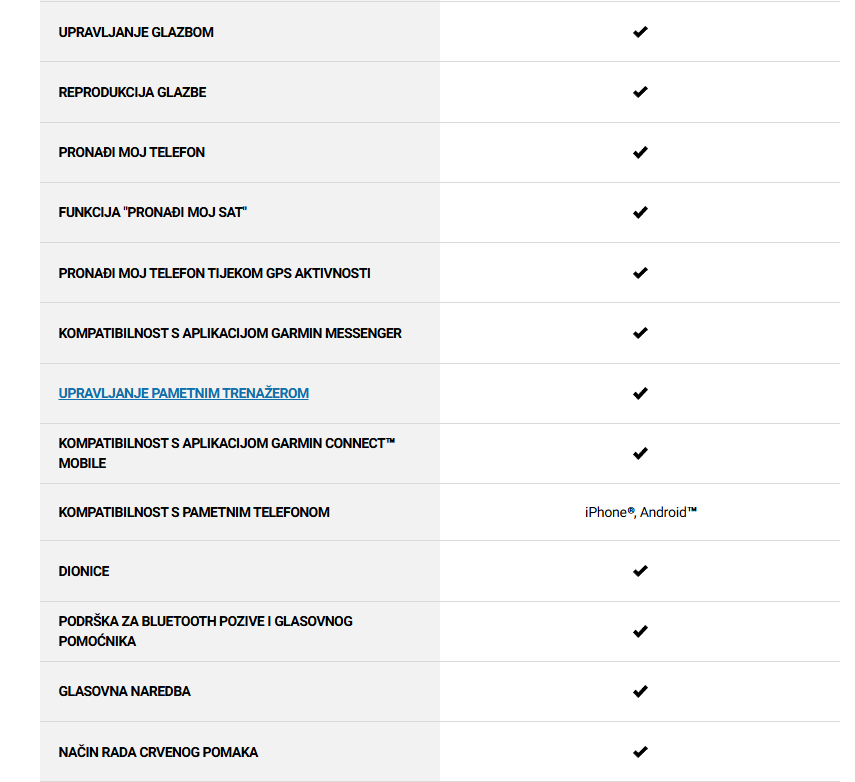Viewport: 855px width, 782px height.
Task: Click checkmark for Pronađi moj telefon tijekom GPS aktivnosti
Action: (640, 273)
